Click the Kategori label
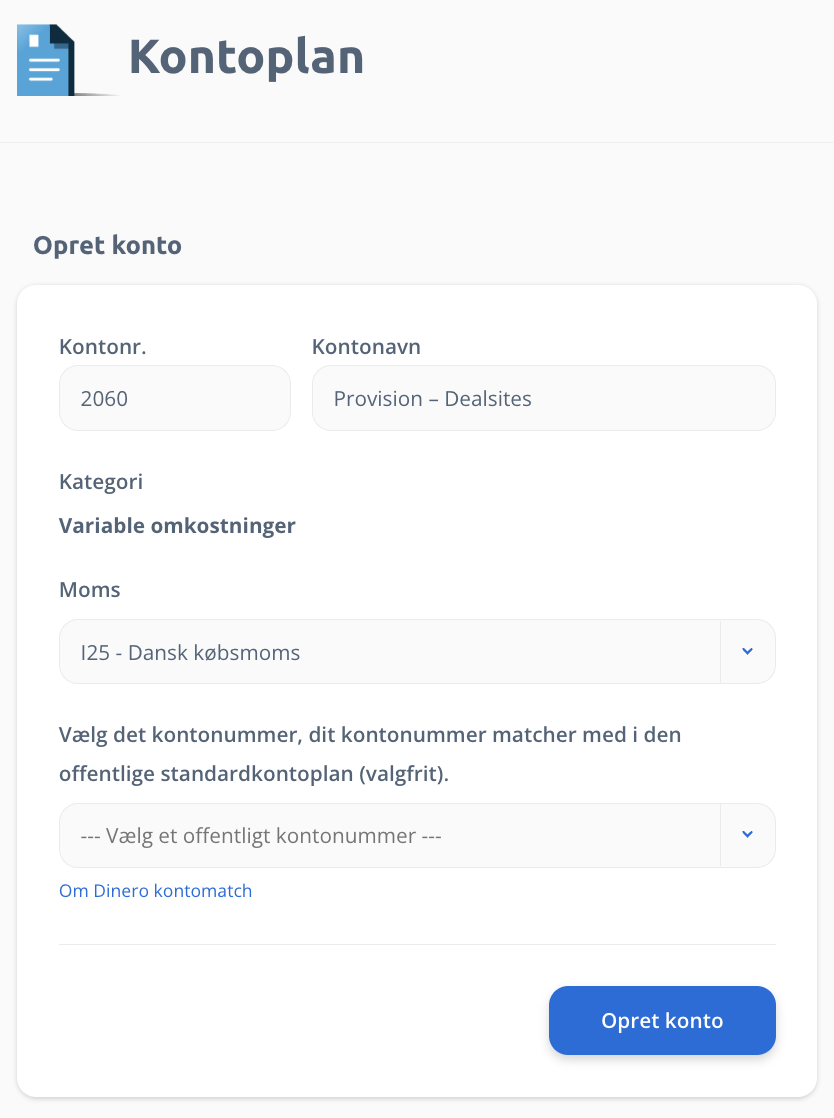This screenshot has width=834, height=1118. click(x=101, y=482)
